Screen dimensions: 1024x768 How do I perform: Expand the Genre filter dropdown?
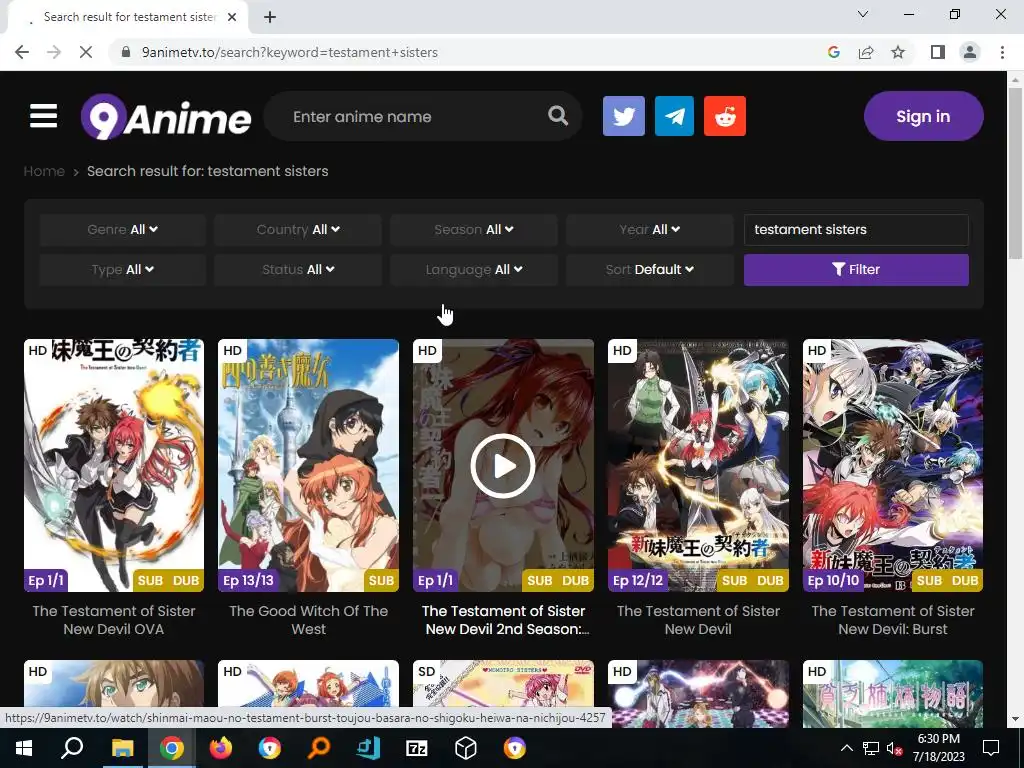(122, 229)
